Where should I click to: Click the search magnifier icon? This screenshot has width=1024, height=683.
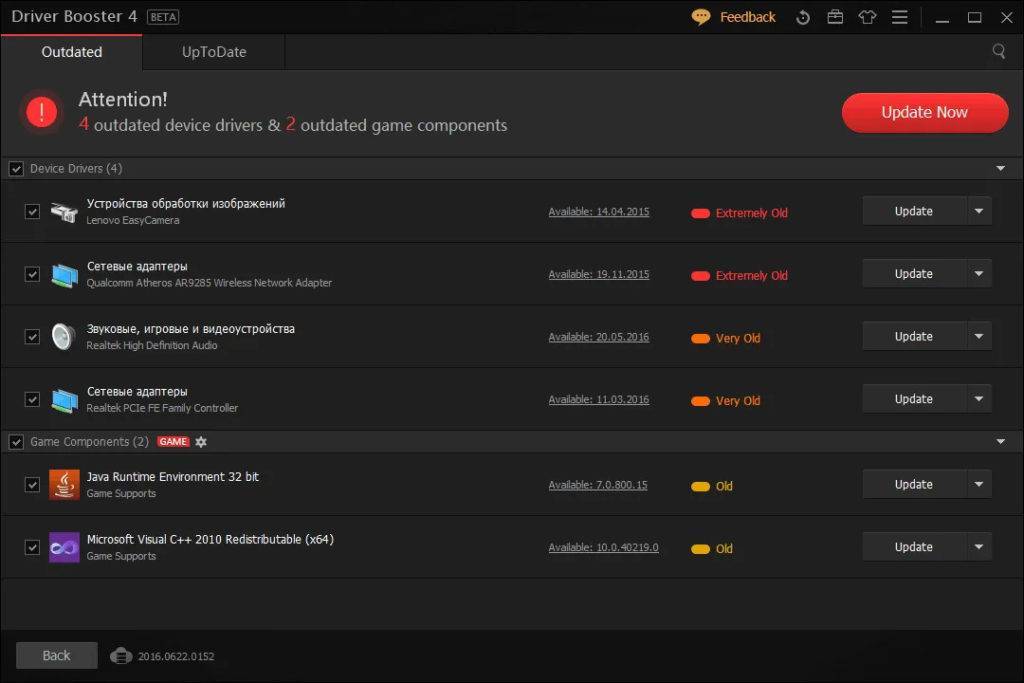999,51
